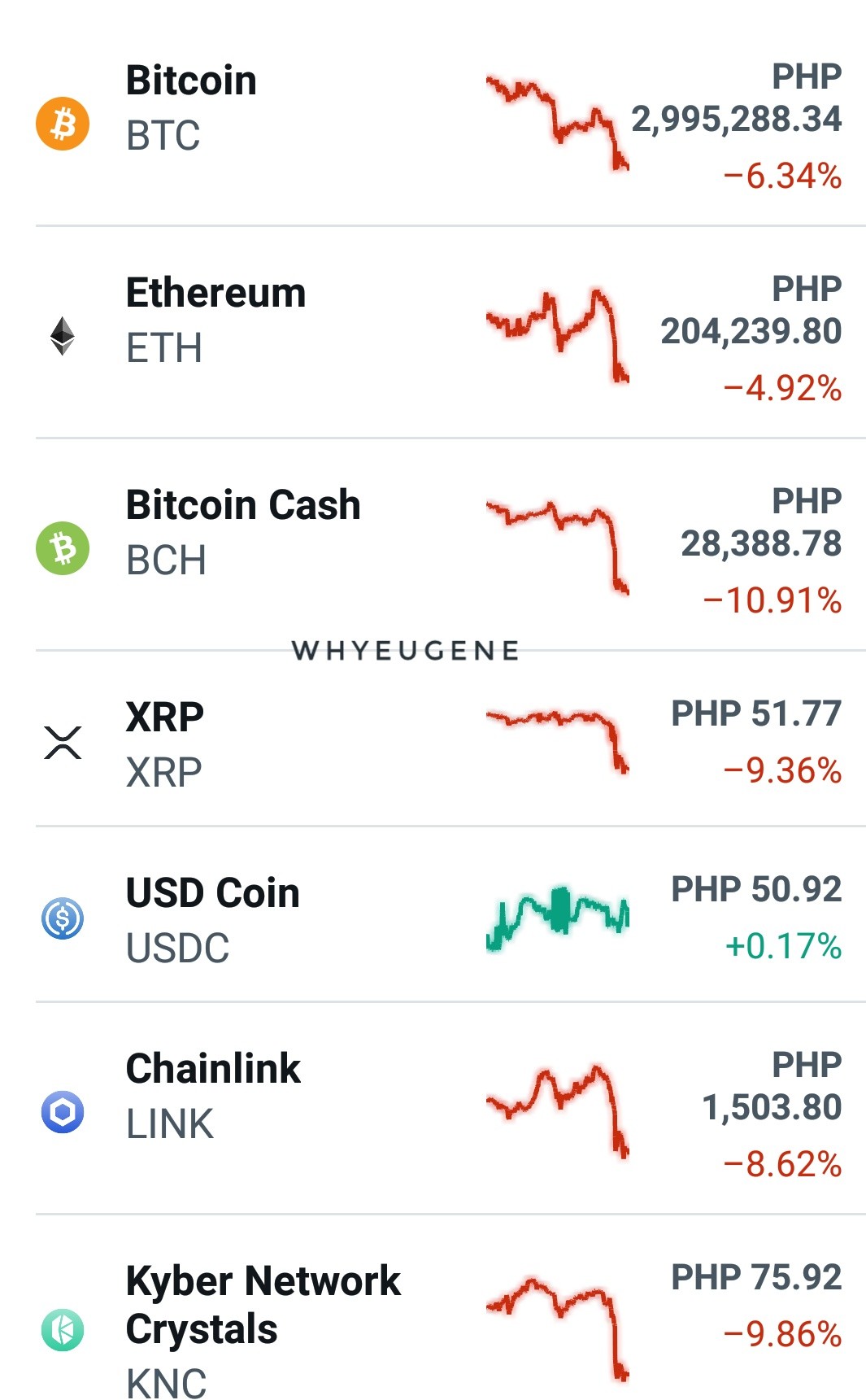
Task: Tap the orange Bitcoin logo icon
Action: pyautogui.click(x=63, y=124)
